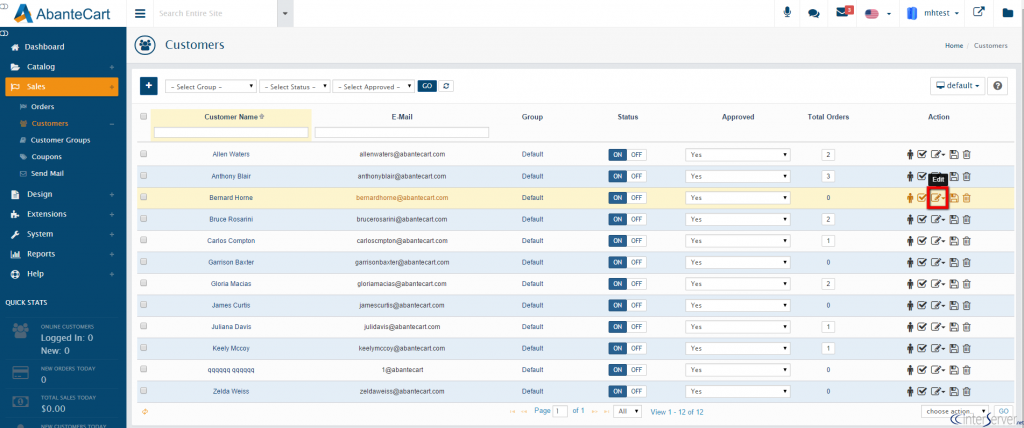Open Orders under Sales
Image resolution: width=1024 pixels, height=428 pixels.
pos(42,107)
